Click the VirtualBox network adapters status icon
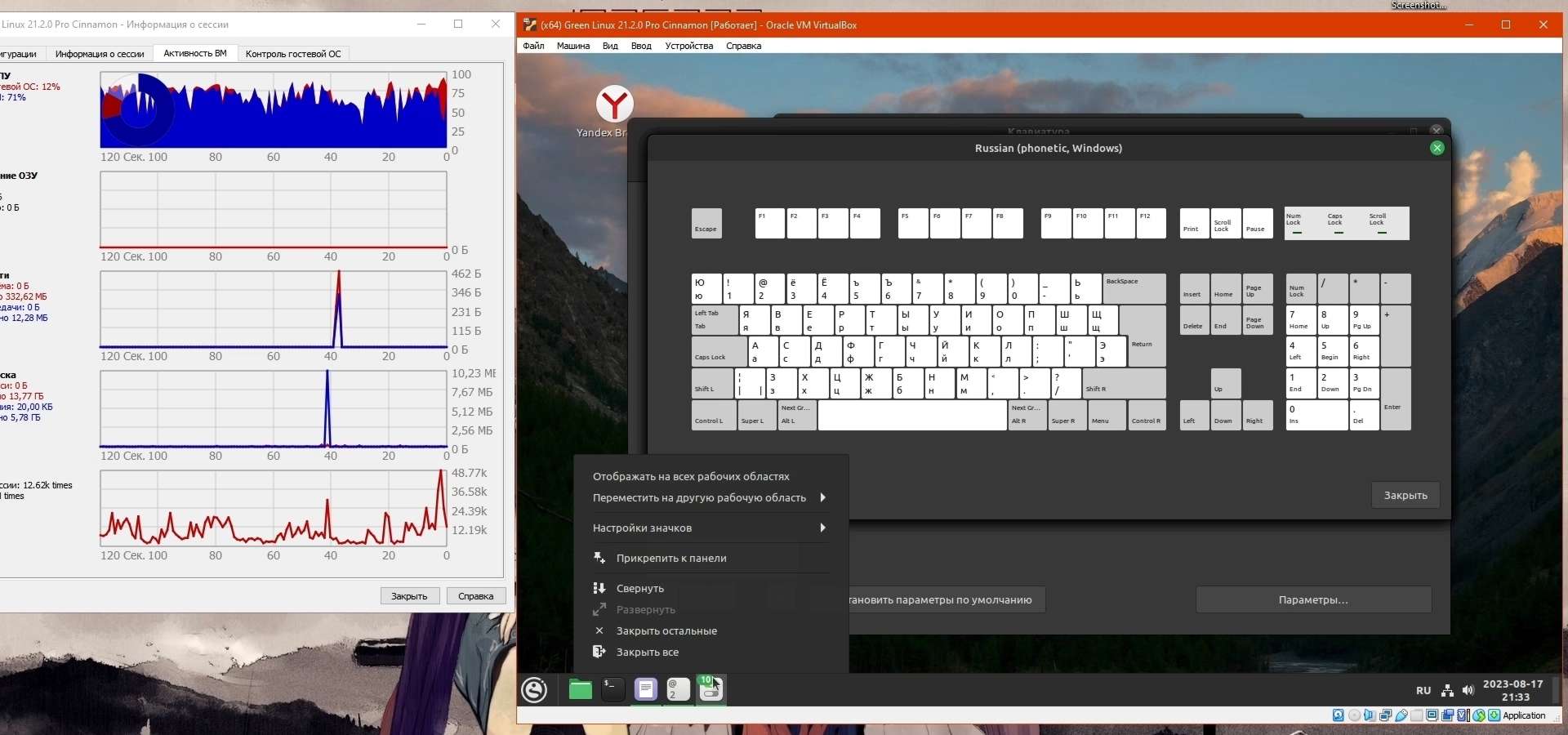1568x735 pixels. coord(1385,715)
